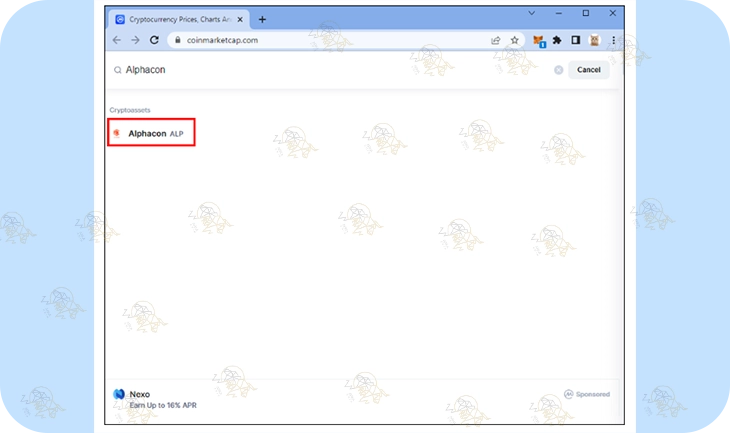Screen dimensions: 730x433
Task: Click the Alphacon coin logo icon
Action: coord(117,133)
